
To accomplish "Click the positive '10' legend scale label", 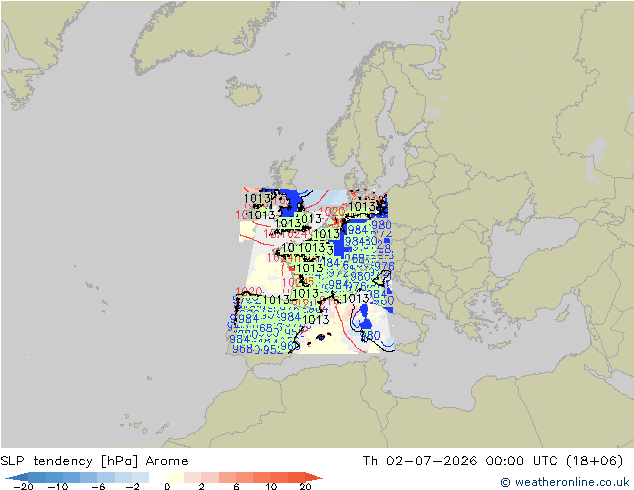I will (x=271, y=486).
